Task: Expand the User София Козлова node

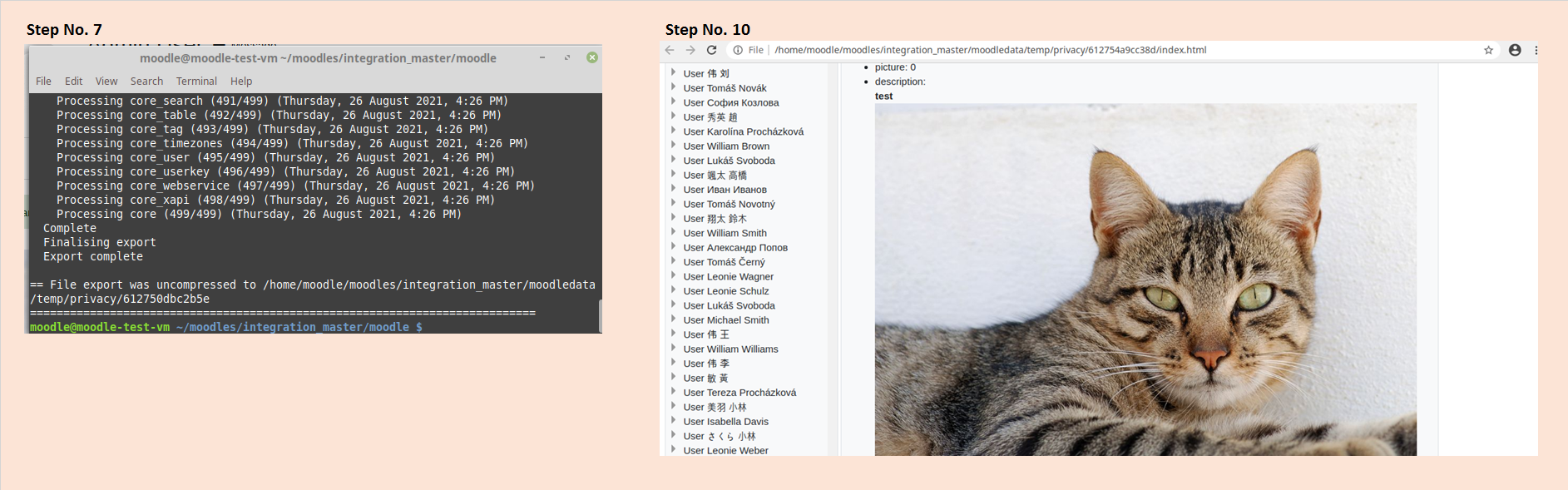Action: click(673, 102)
